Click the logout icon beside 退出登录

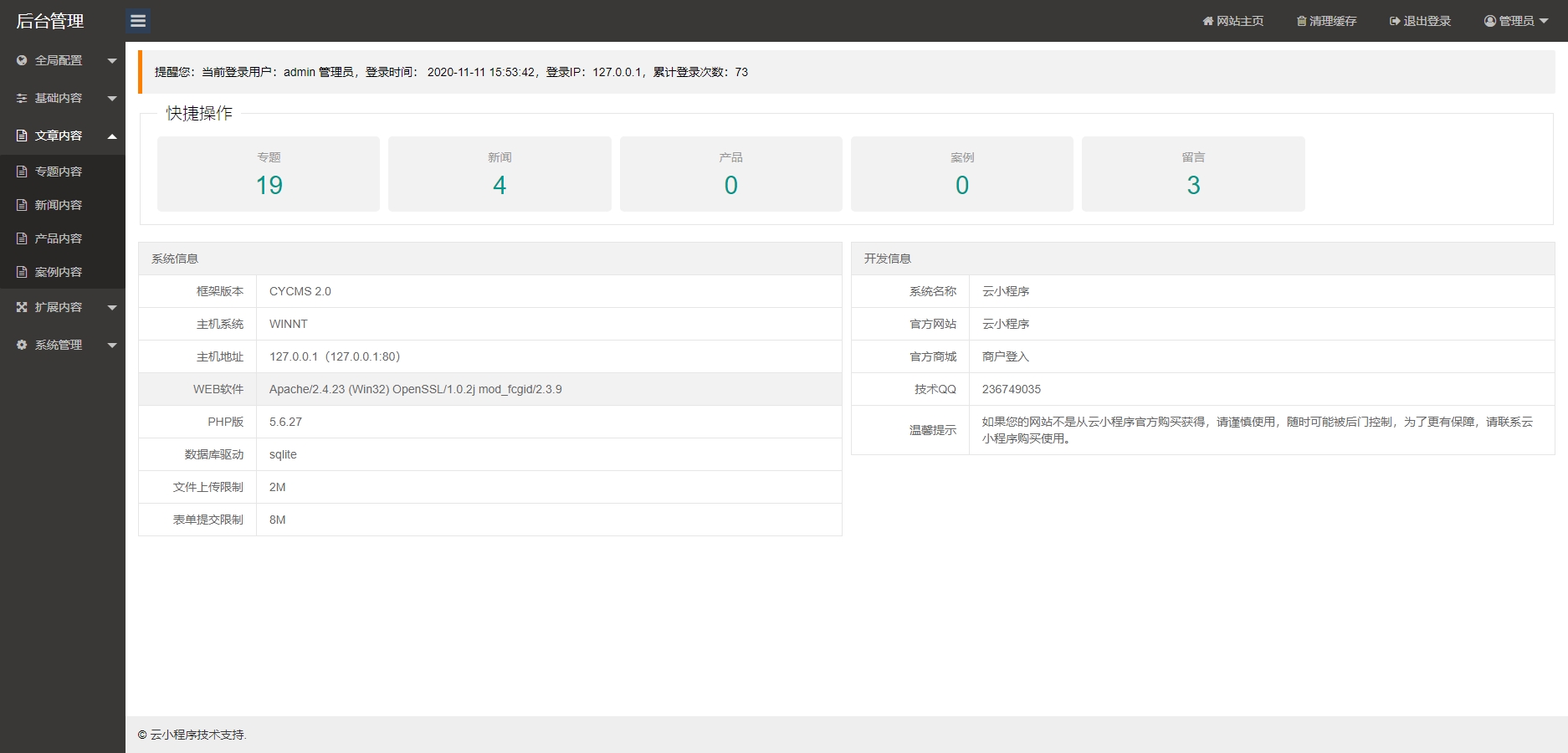point(1395,21)
